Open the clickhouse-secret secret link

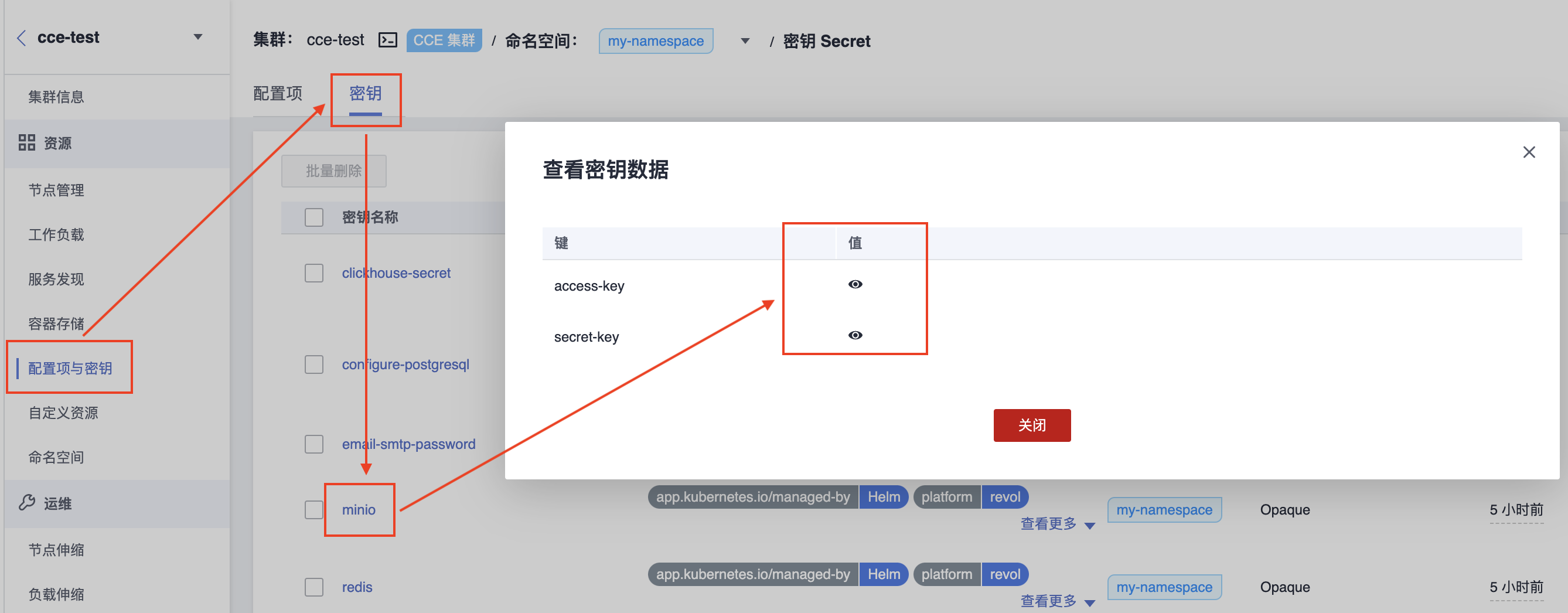click(396, 273)
